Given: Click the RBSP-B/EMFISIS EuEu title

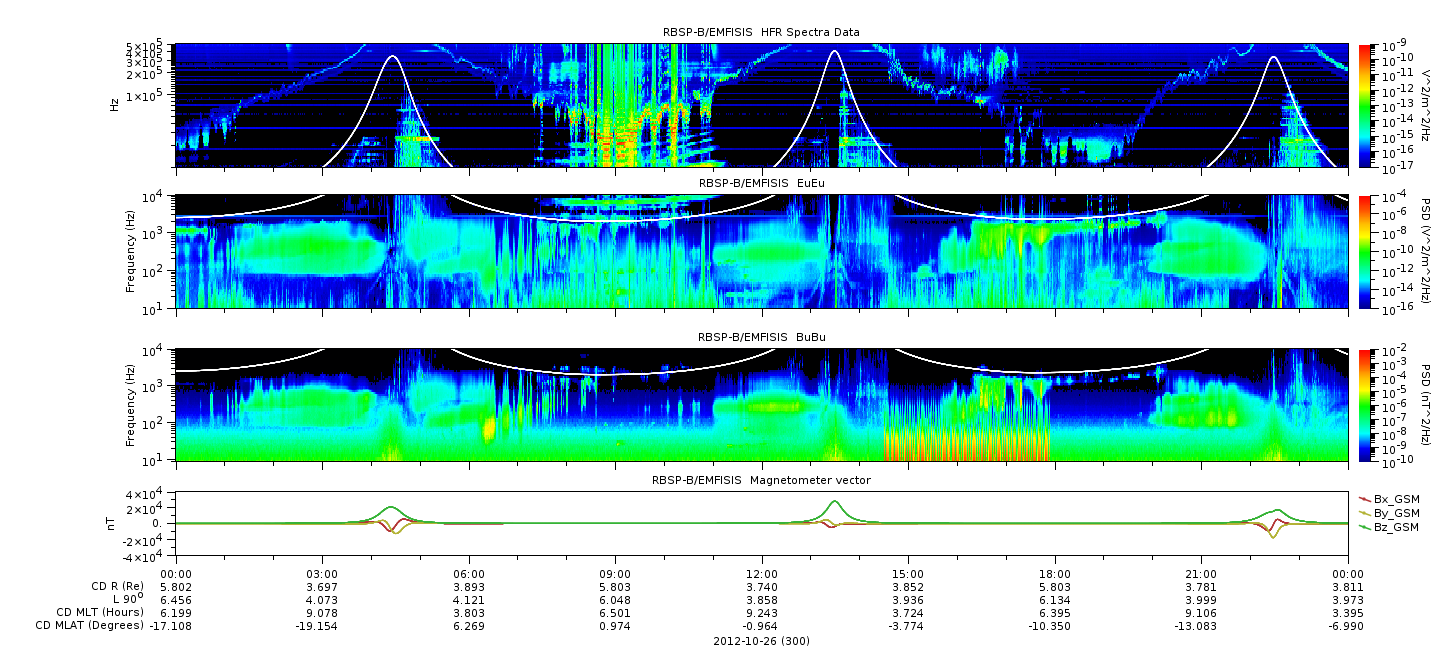Looking at the screenshot, I should coord(761,184).
